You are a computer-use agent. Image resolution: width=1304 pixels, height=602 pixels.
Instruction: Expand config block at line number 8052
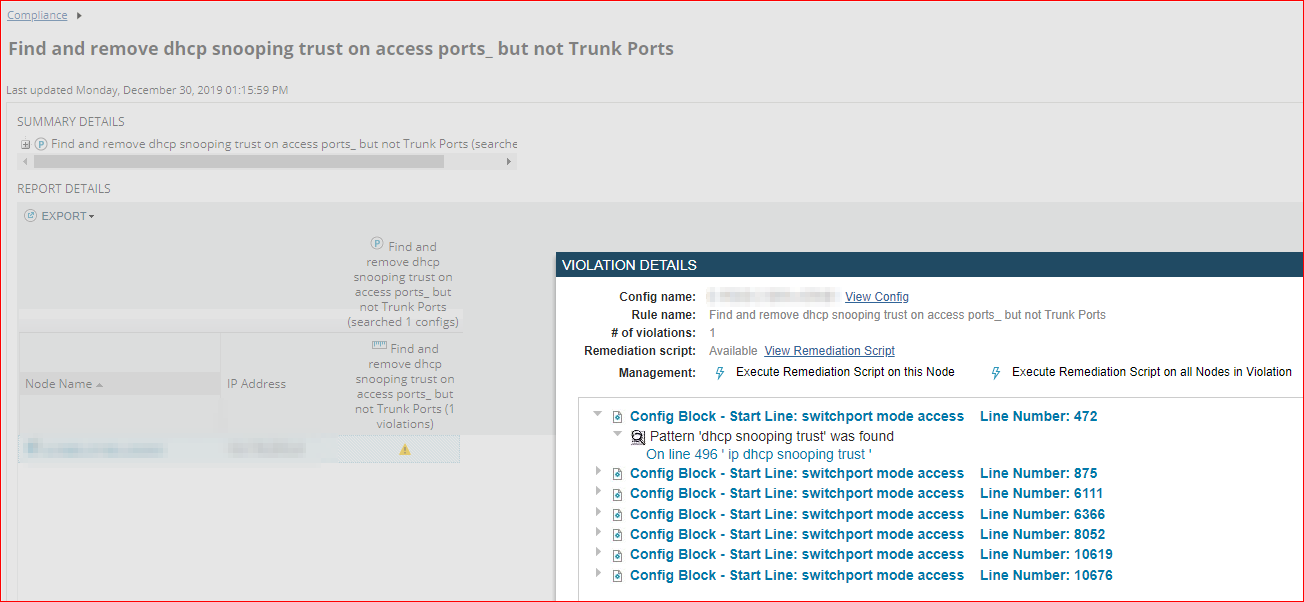pyautogui.click(x=599, y=532)
